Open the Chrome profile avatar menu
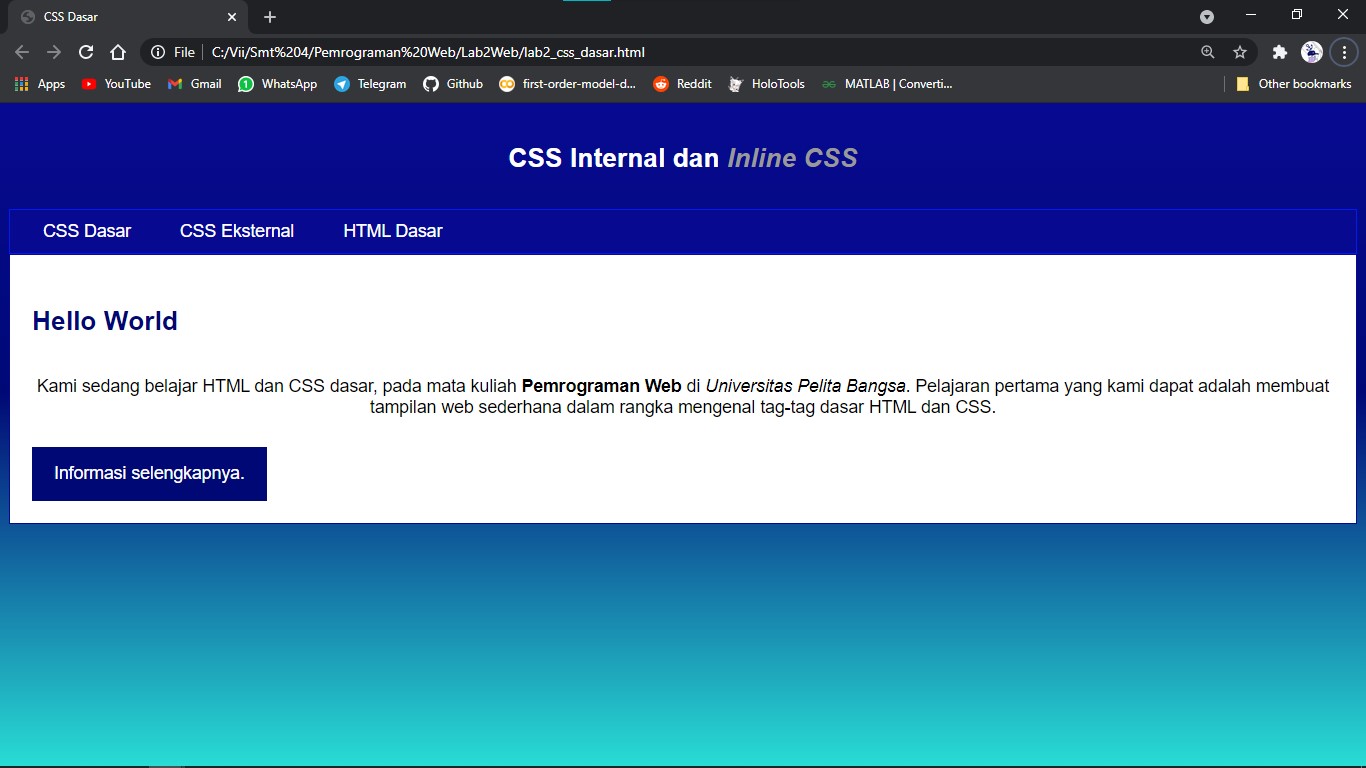 coord(1310,51)
